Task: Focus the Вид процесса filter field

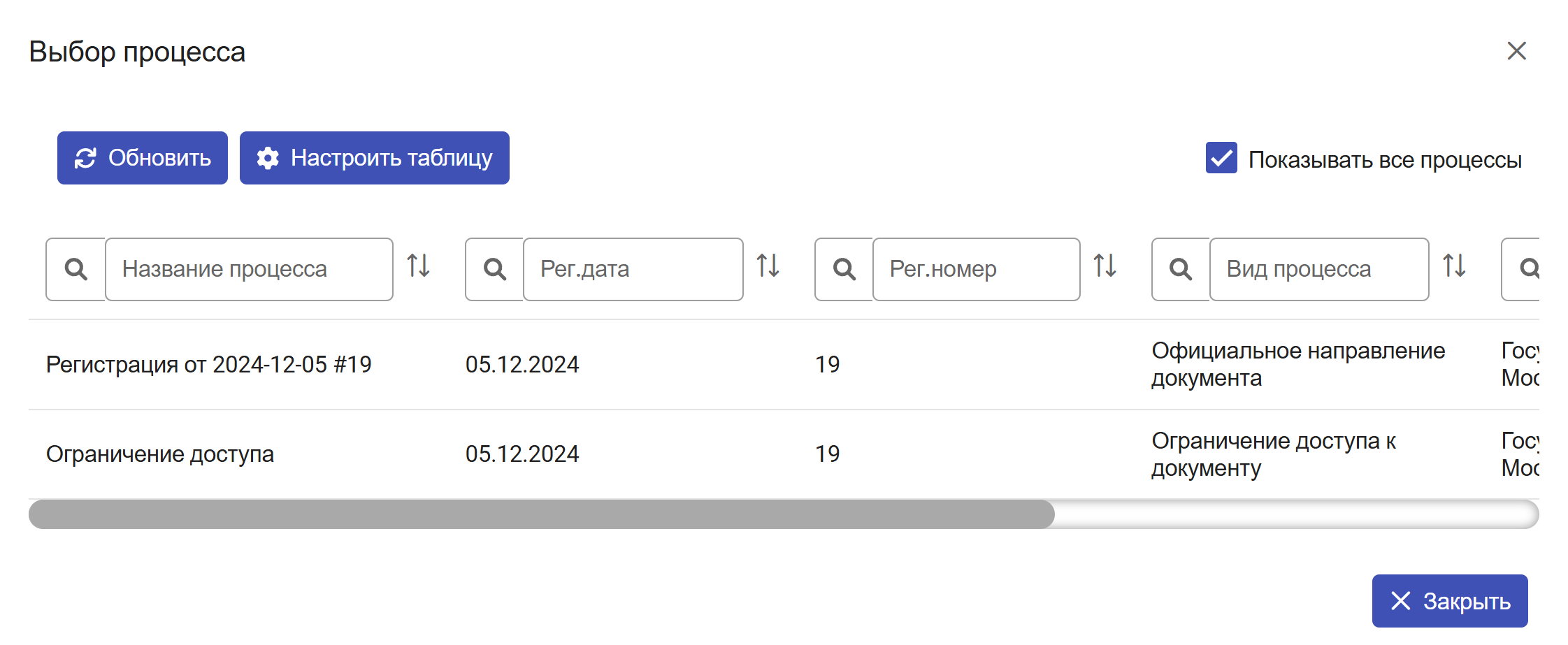Action: coord(1318,269)
